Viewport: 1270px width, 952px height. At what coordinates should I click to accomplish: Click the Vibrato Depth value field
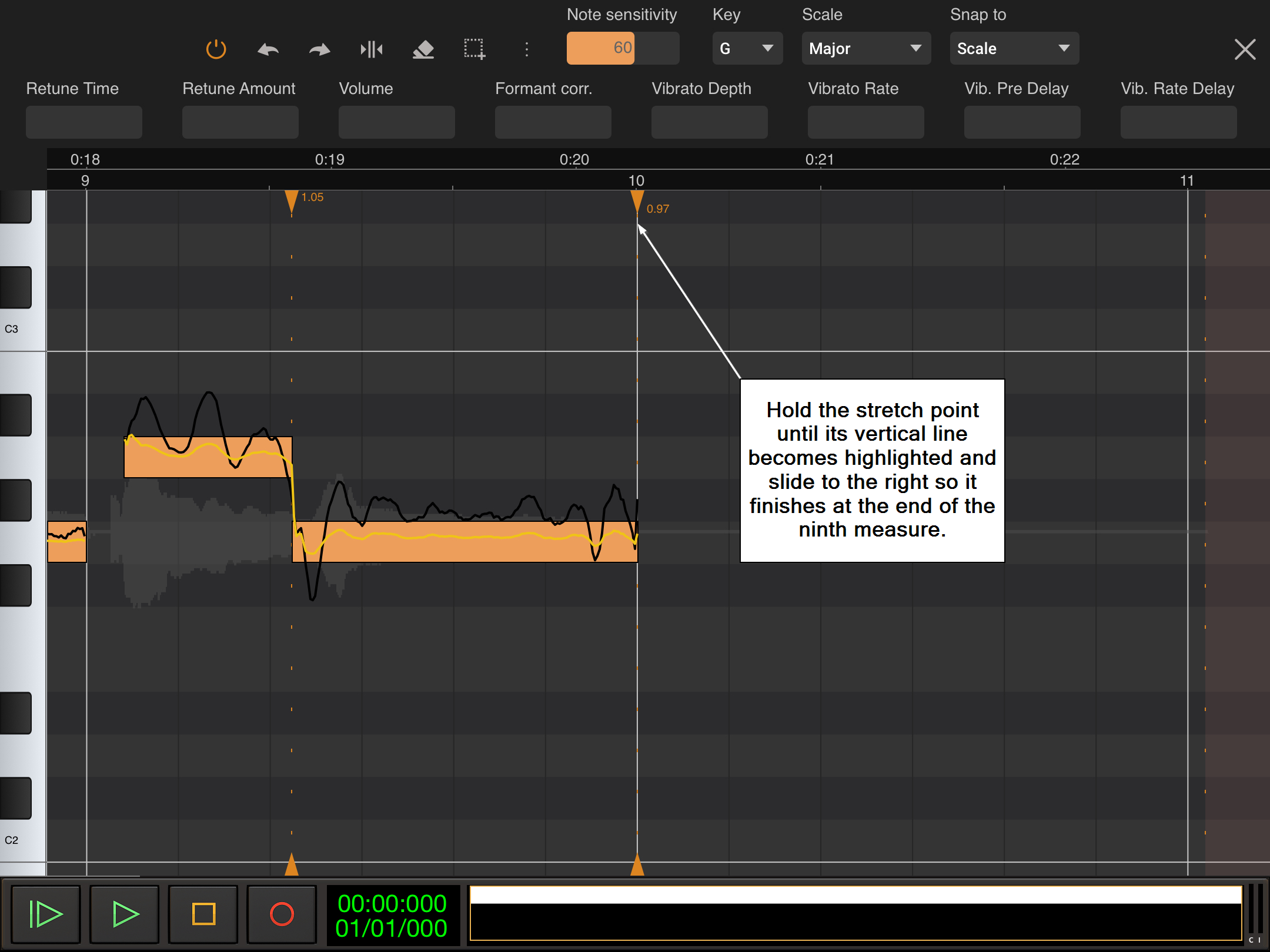[709, 122]
